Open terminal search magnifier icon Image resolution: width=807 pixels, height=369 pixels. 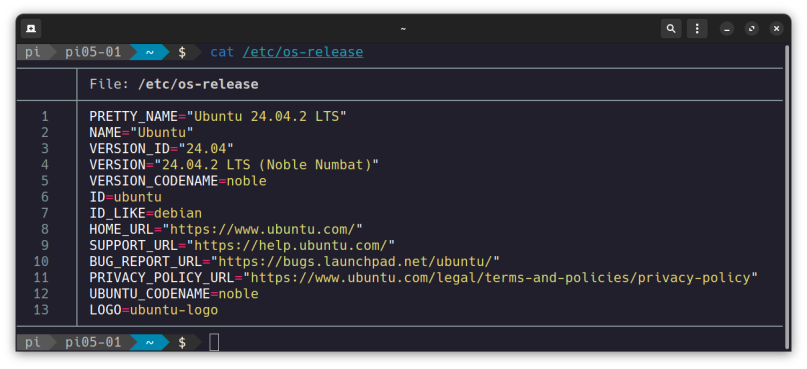pyautogui.click(x=671, y=28)
